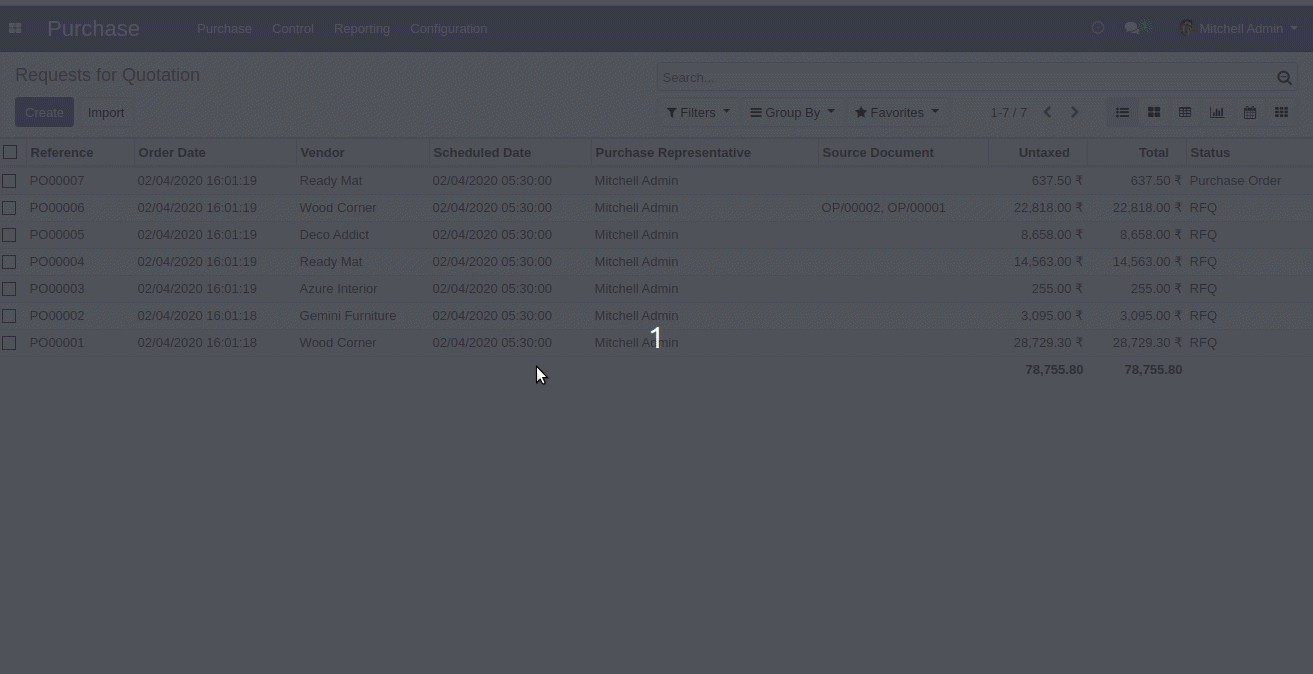Viewport: 1313px width, 674px height.
Task: Switch to calendar view
Action: (1250, 112)
